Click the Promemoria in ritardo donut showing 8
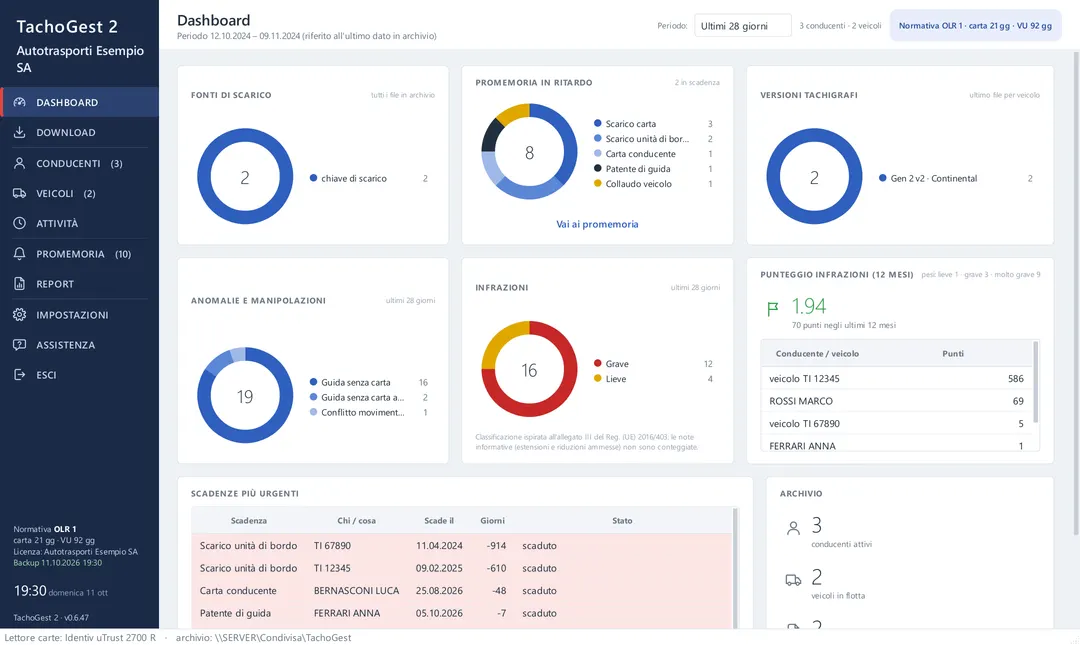 click(529, 152)
